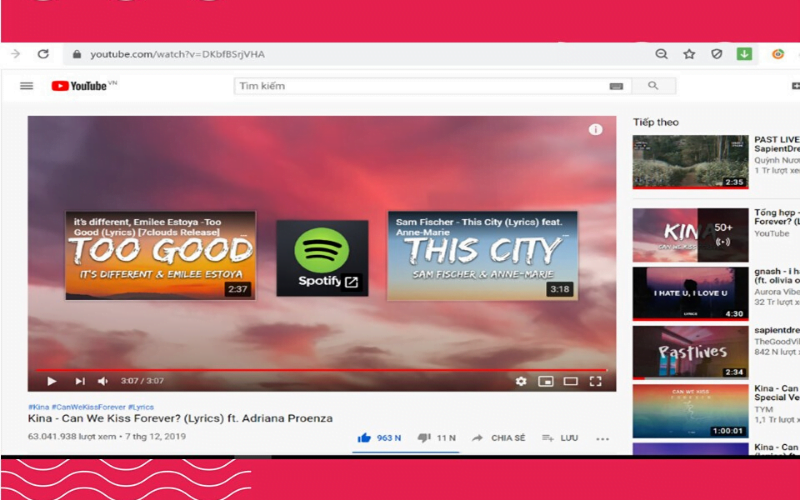The width and height of the screenshot is (800, 500).
Task: Open the Too Good end-screen video
Action: click(x=161, y=255)
